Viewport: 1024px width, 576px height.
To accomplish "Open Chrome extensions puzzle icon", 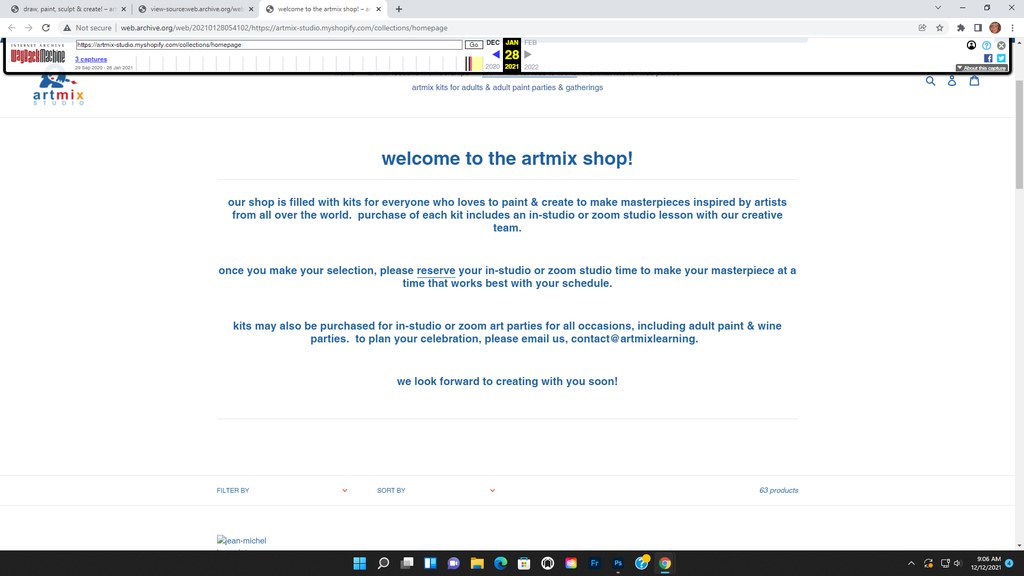I will 961,27.
